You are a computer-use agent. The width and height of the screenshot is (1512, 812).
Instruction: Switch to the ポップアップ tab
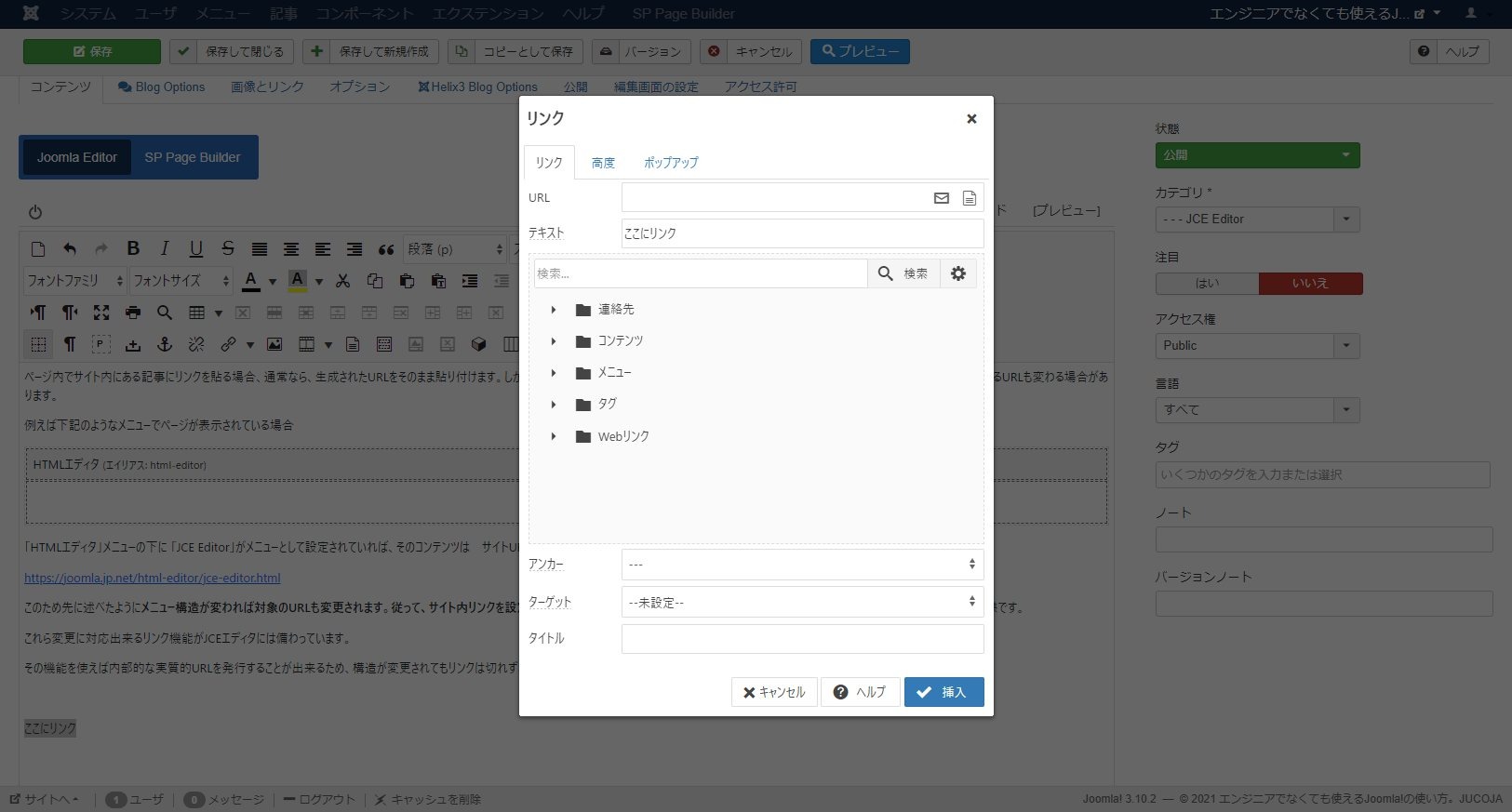click(670, 163)
